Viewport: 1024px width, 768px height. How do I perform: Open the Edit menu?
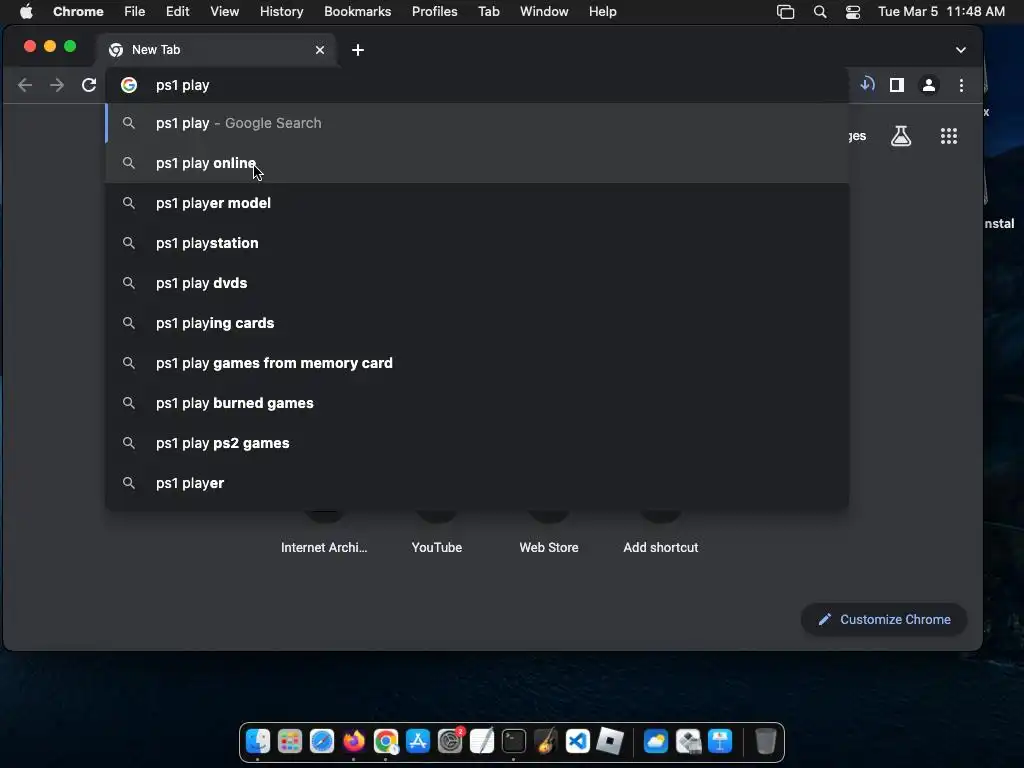coord(177,11)
